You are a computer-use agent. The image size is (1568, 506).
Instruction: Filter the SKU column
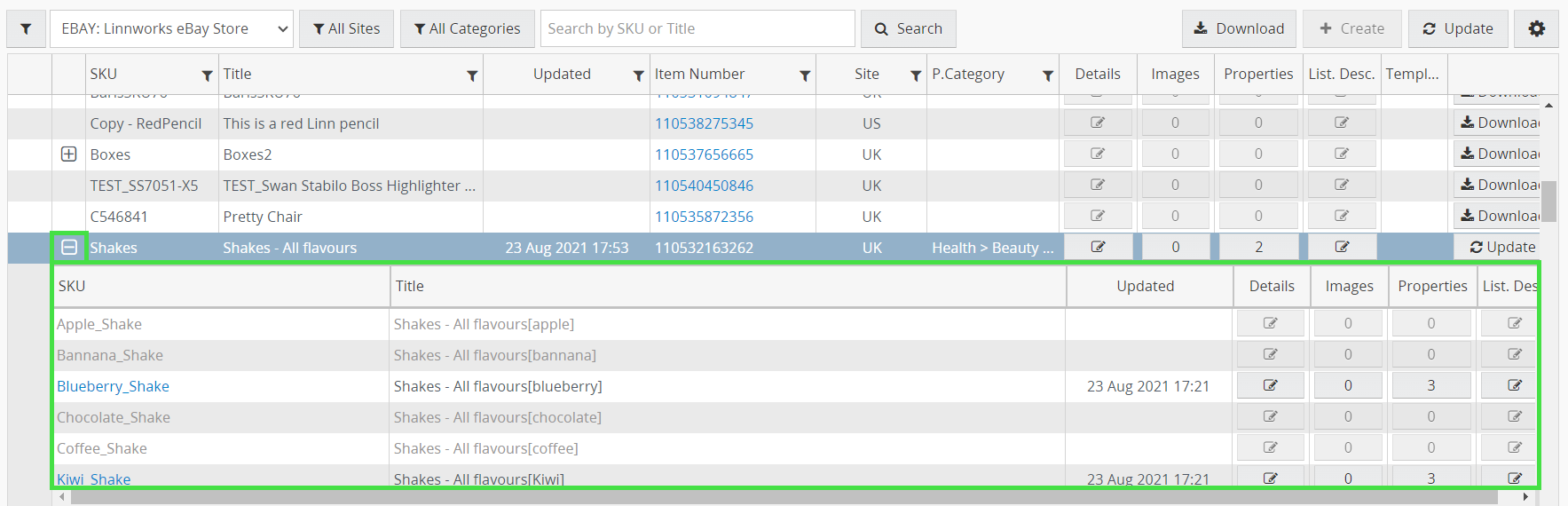click(x=207, y=75)
